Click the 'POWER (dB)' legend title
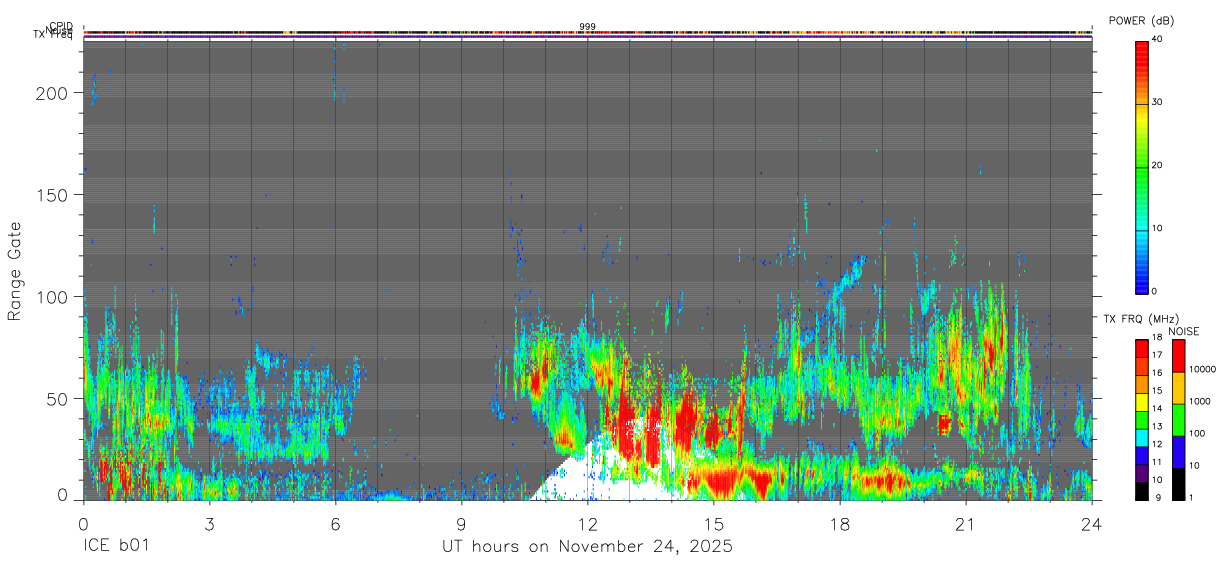The width and height of the screenshot is (1228, 567). point(1142,21)
